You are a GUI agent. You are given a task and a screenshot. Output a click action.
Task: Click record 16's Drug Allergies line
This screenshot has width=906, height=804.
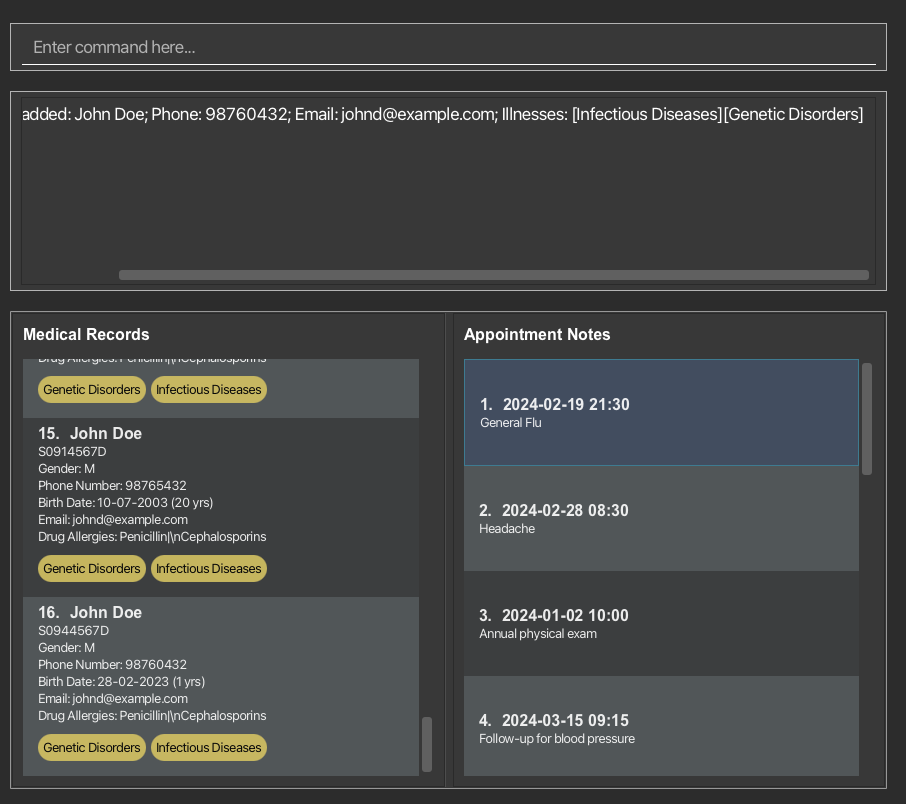(x=152, y=716)
